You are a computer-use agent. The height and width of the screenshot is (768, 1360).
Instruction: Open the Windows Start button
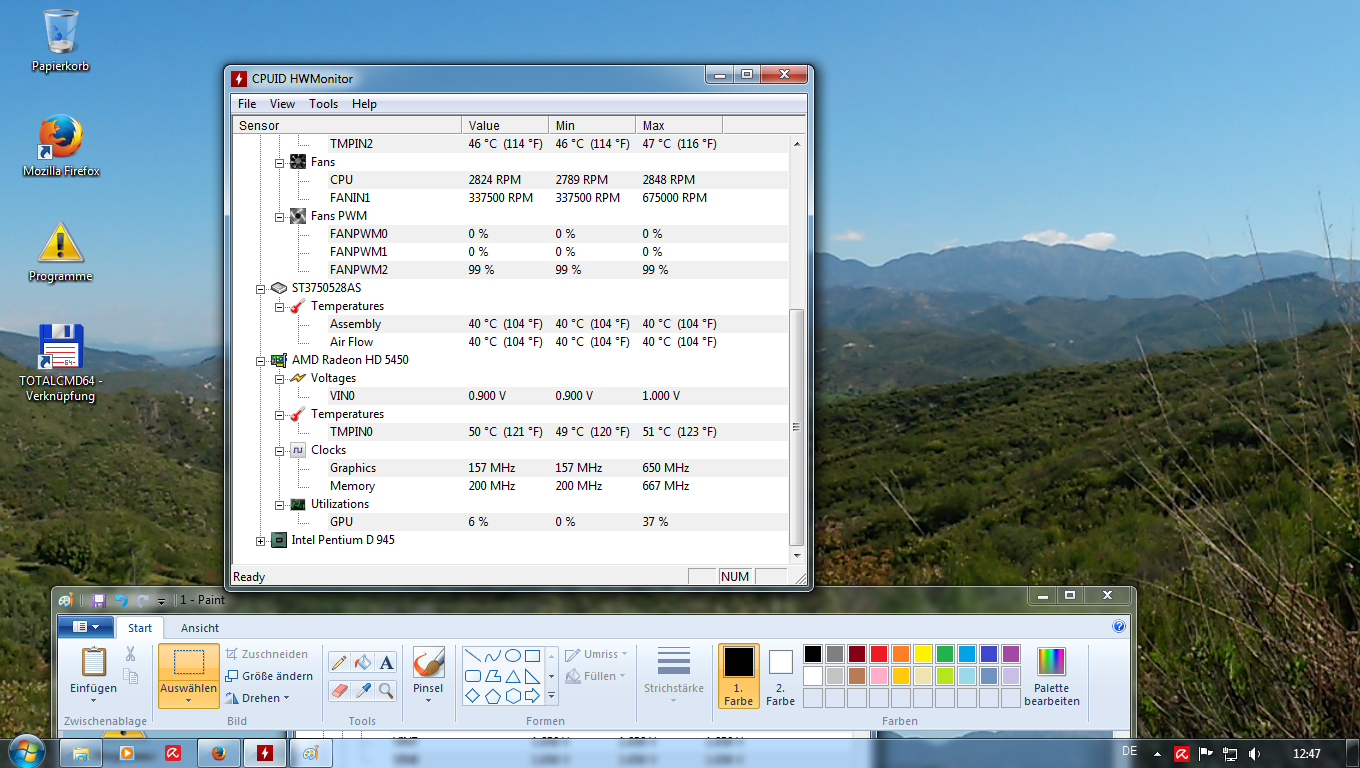coord(27,752)
